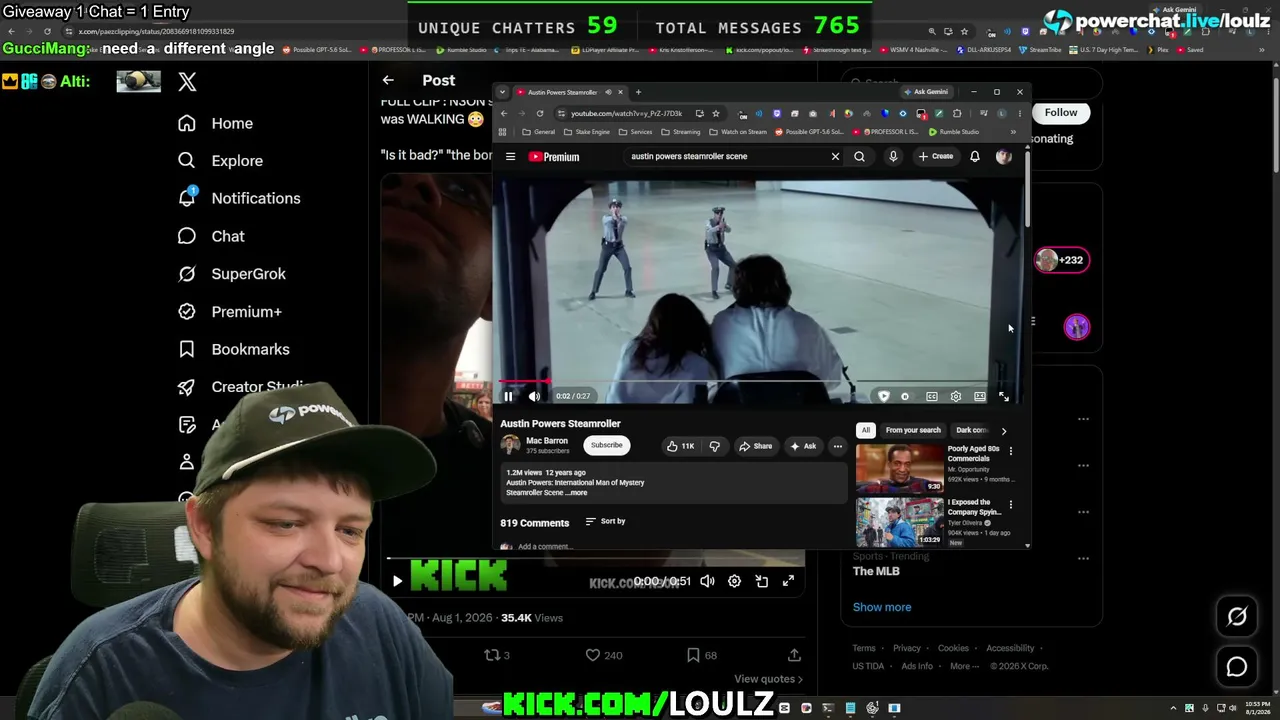Screen dimensions: 1280x720
Task: Open Premium+ in the X sidebar
Action: coord(230,312)
